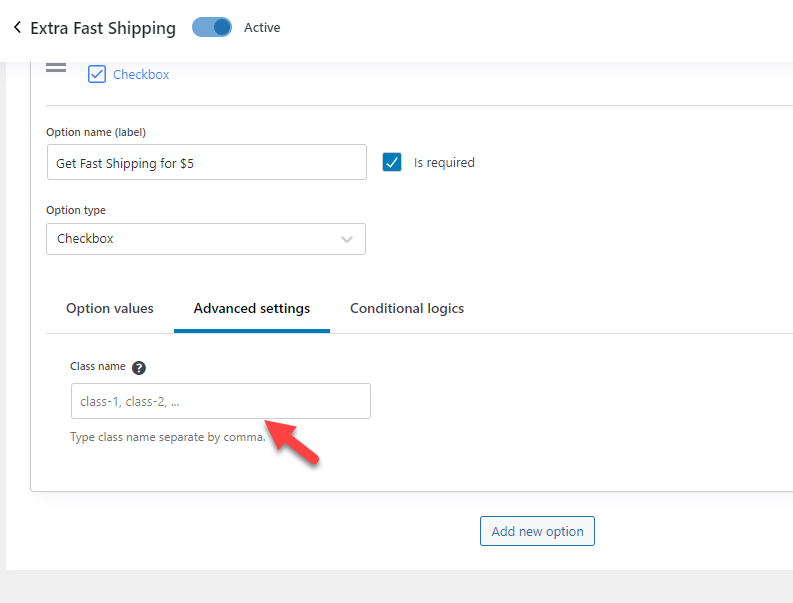Screen dimensions: 793x603
Task: Uncheck the Is required checkbox
Action: tap(392, 162)
